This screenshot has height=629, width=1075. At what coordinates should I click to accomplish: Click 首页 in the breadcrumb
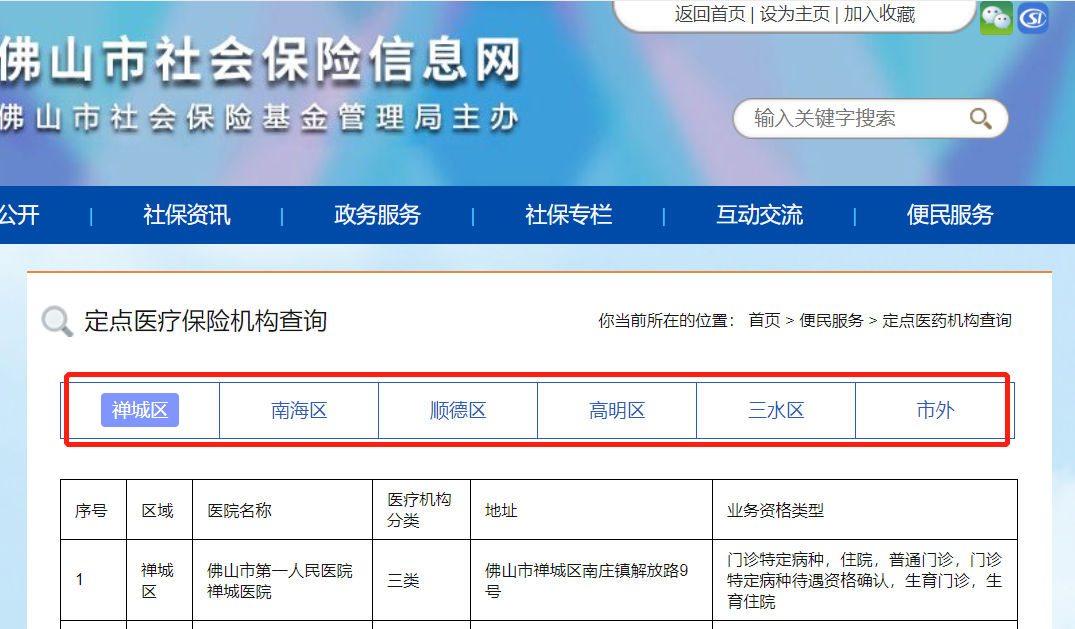coord(764,320)
